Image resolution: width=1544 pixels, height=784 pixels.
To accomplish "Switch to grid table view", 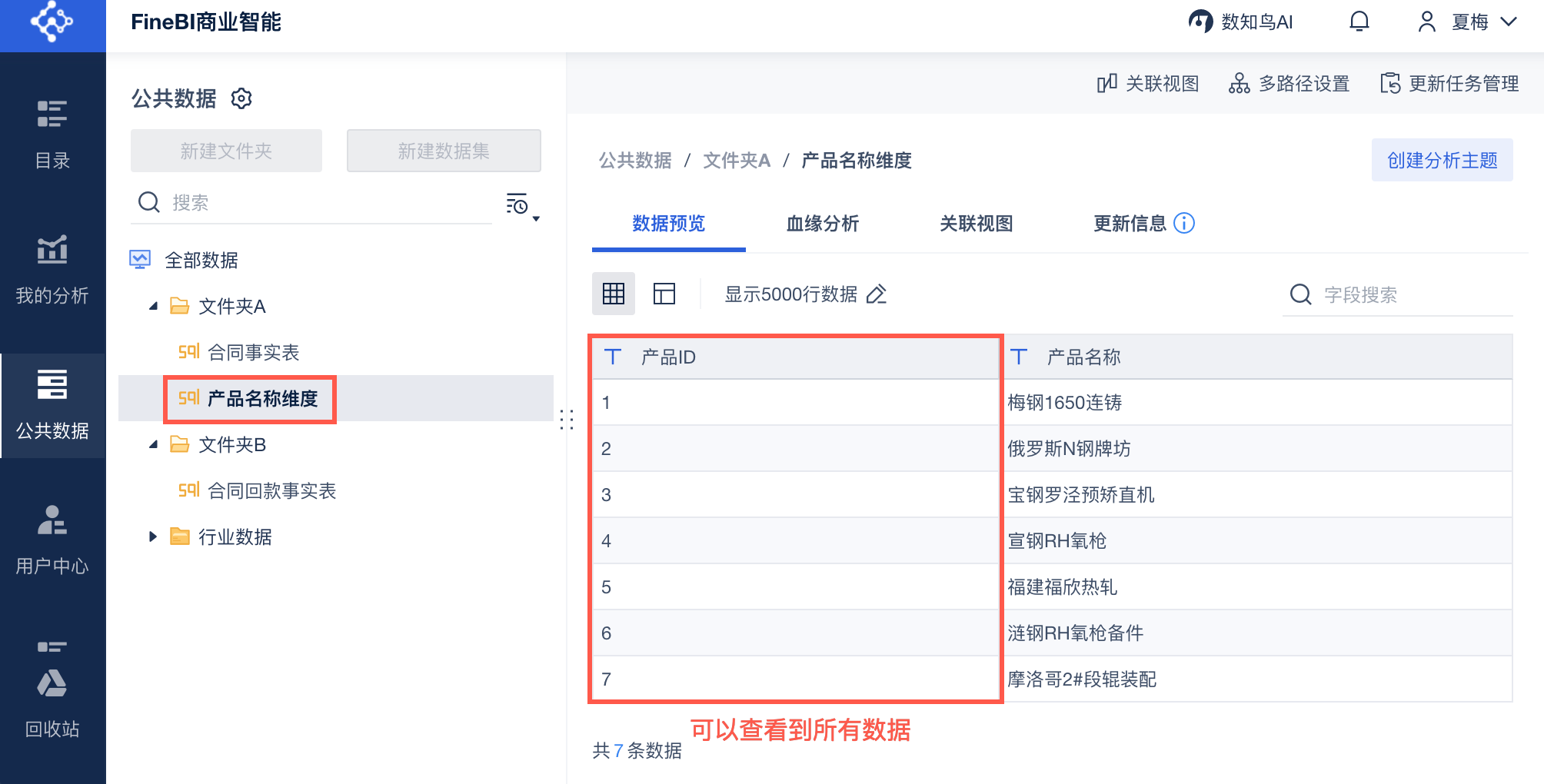I will tap(613, 294).
